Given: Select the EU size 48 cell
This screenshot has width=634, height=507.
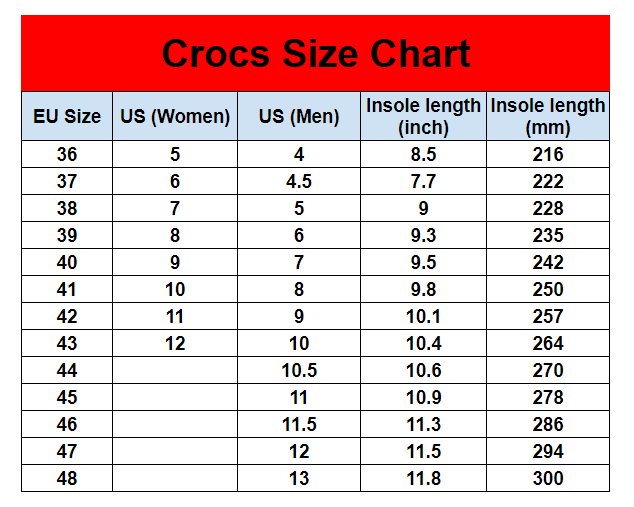Looking at the screenshot, I should 67,478.
